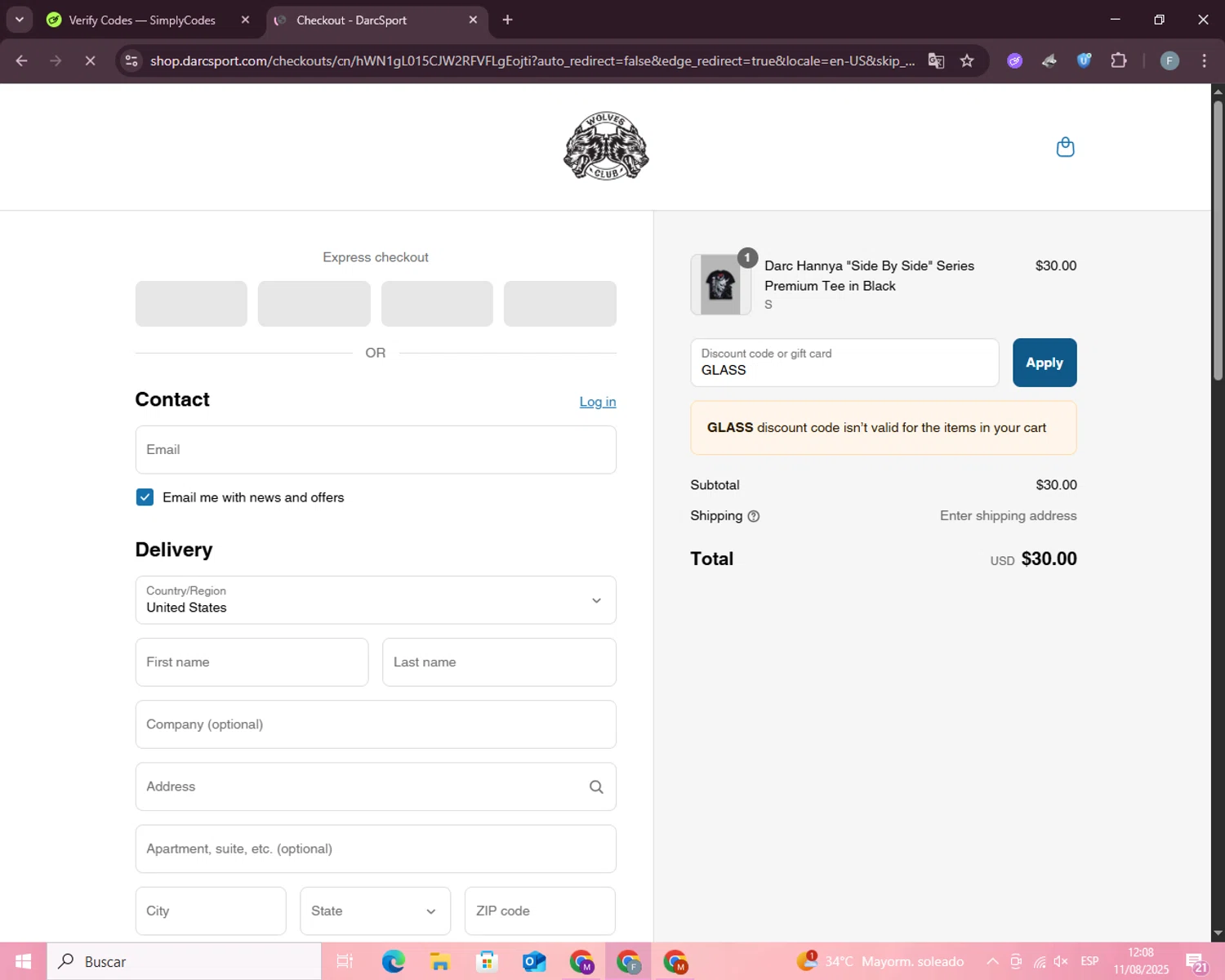Launch Microsoft Edge from taskbar
1225x980 pixels.
[393, 961]
